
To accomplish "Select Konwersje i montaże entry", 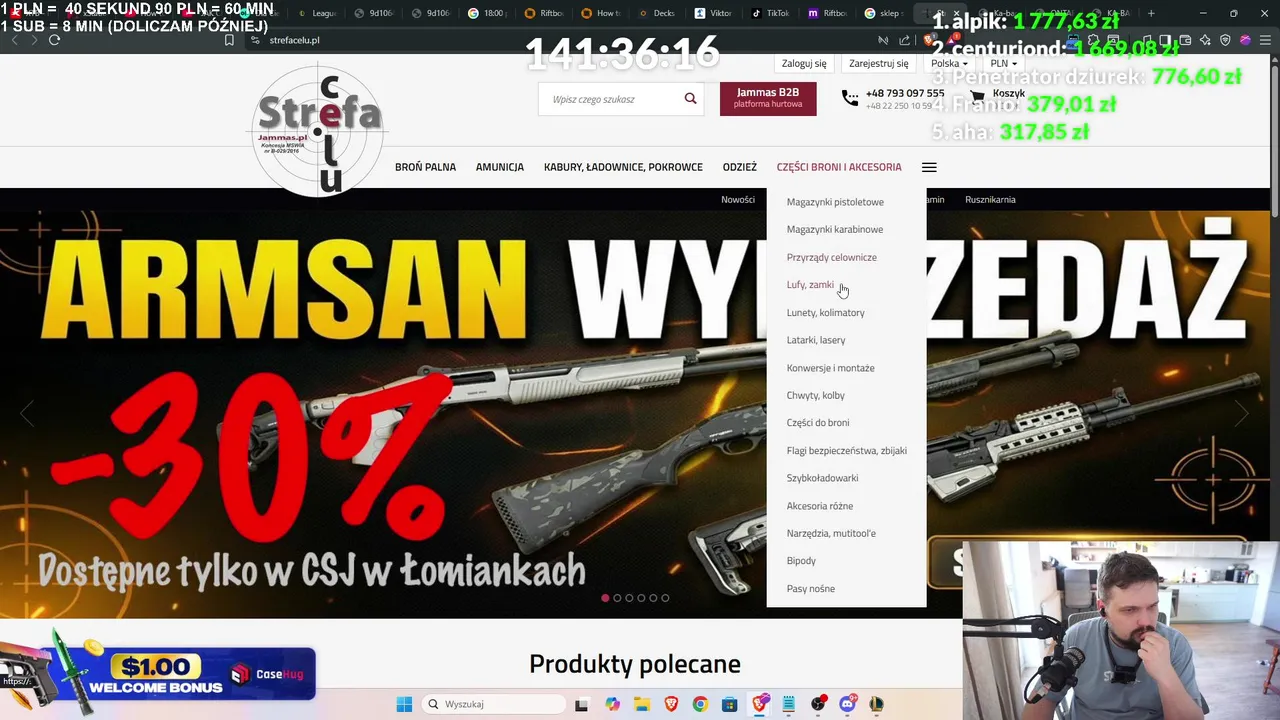I will tap(831, 368).
